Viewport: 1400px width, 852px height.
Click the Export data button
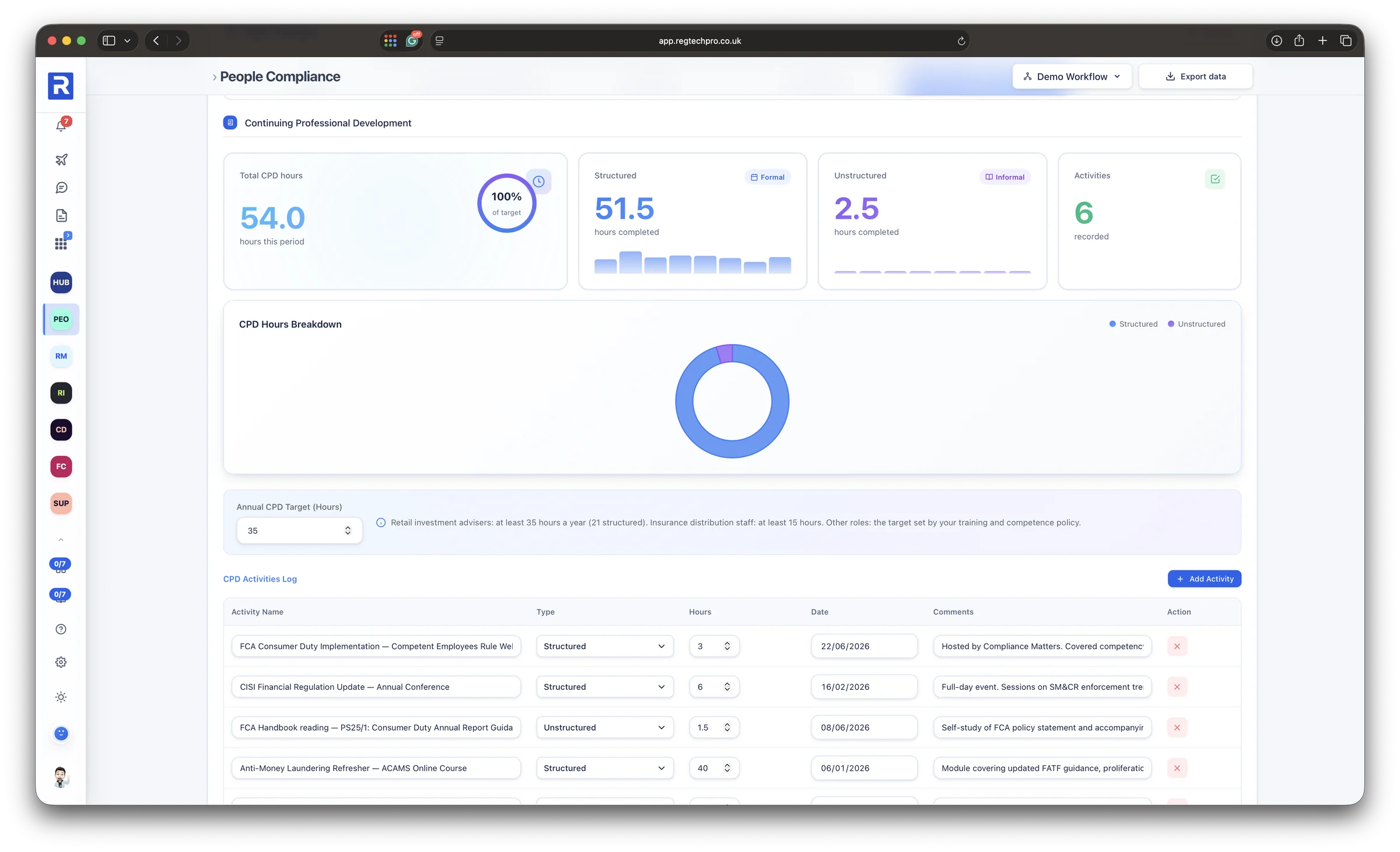(x=1195, y=76)
